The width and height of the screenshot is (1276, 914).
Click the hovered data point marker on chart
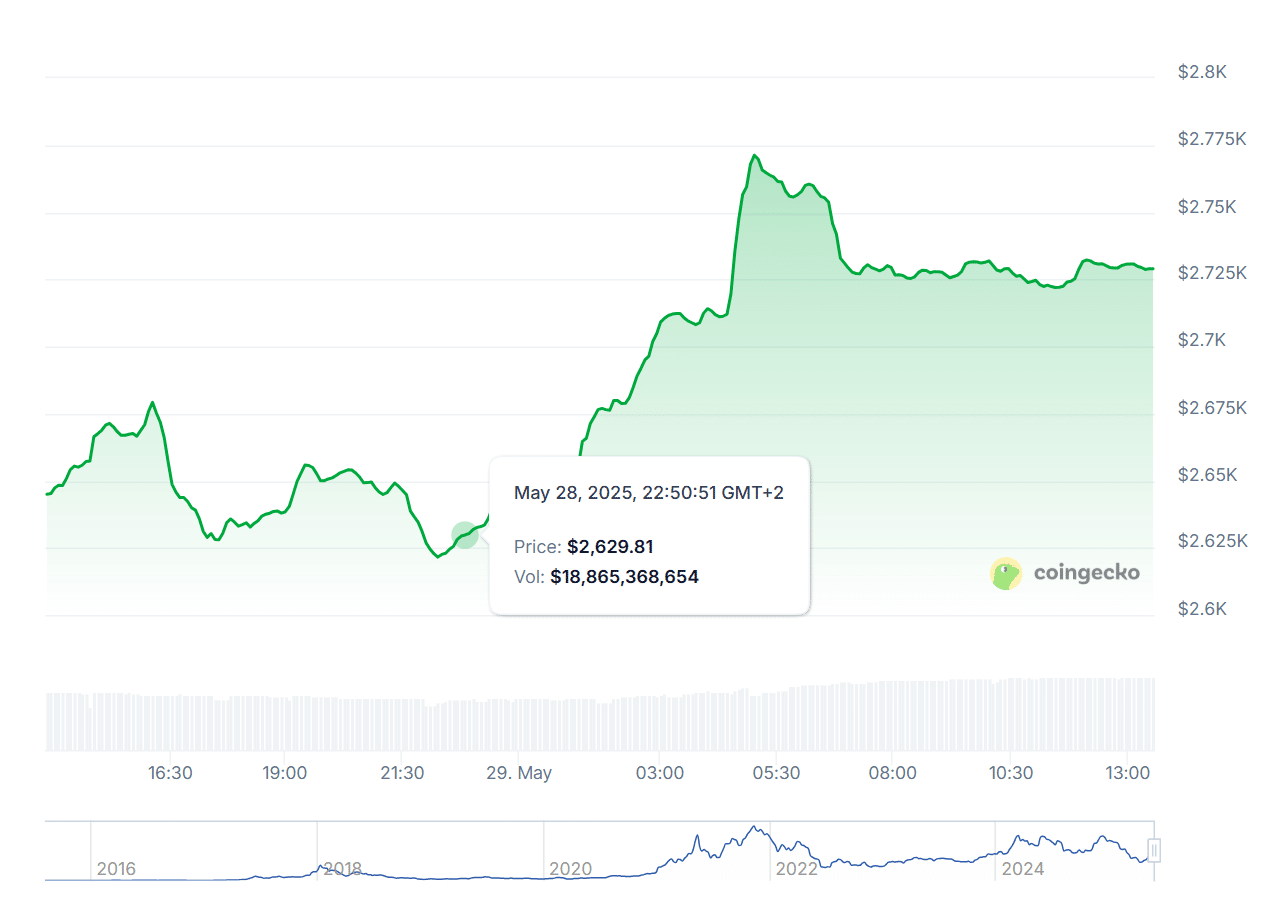coord(464,535)
